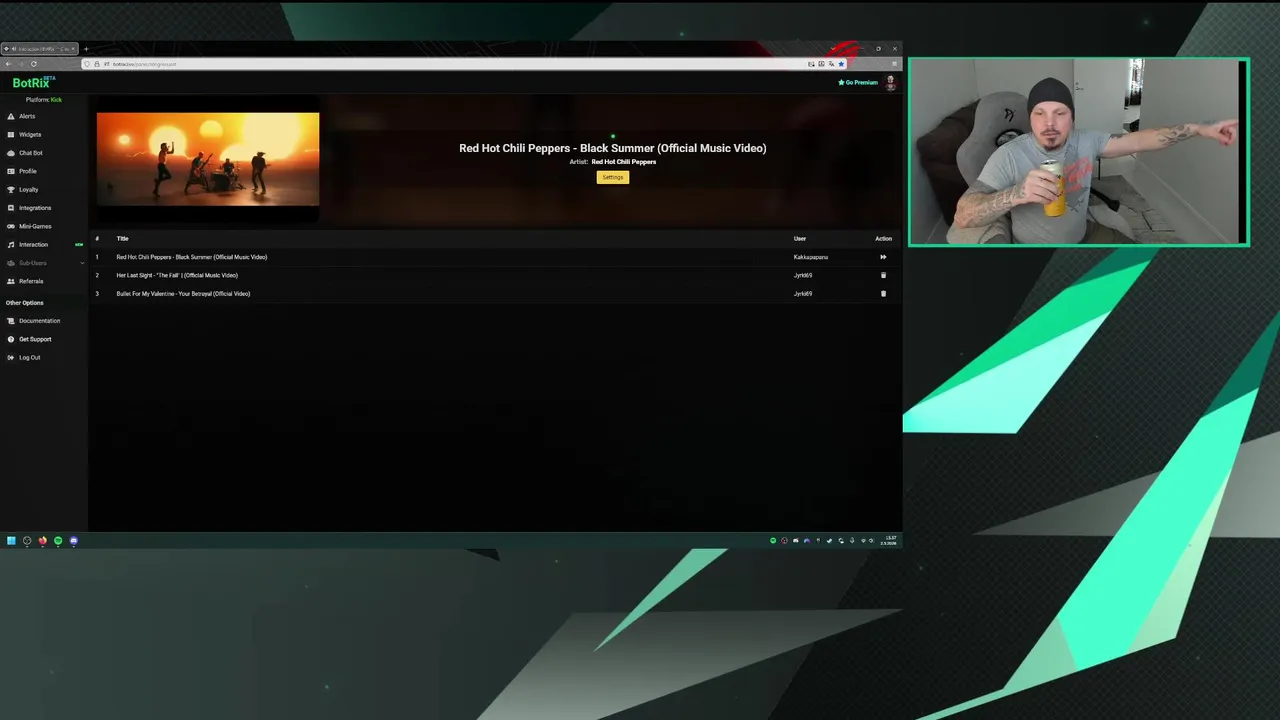Bookmark the page with the star icon

[x=841, y=64]
